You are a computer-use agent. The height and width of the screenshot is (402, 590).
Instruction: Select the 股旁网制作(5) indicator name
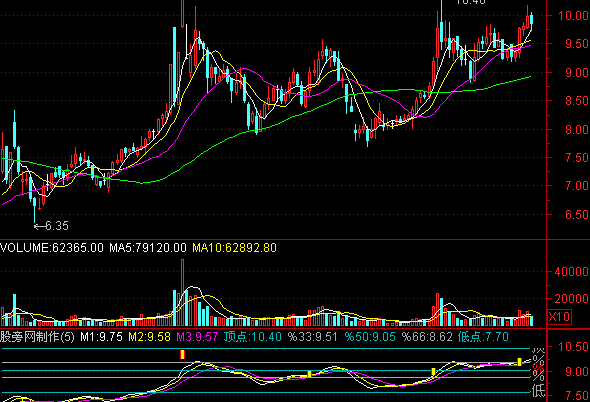pos(37,337)
